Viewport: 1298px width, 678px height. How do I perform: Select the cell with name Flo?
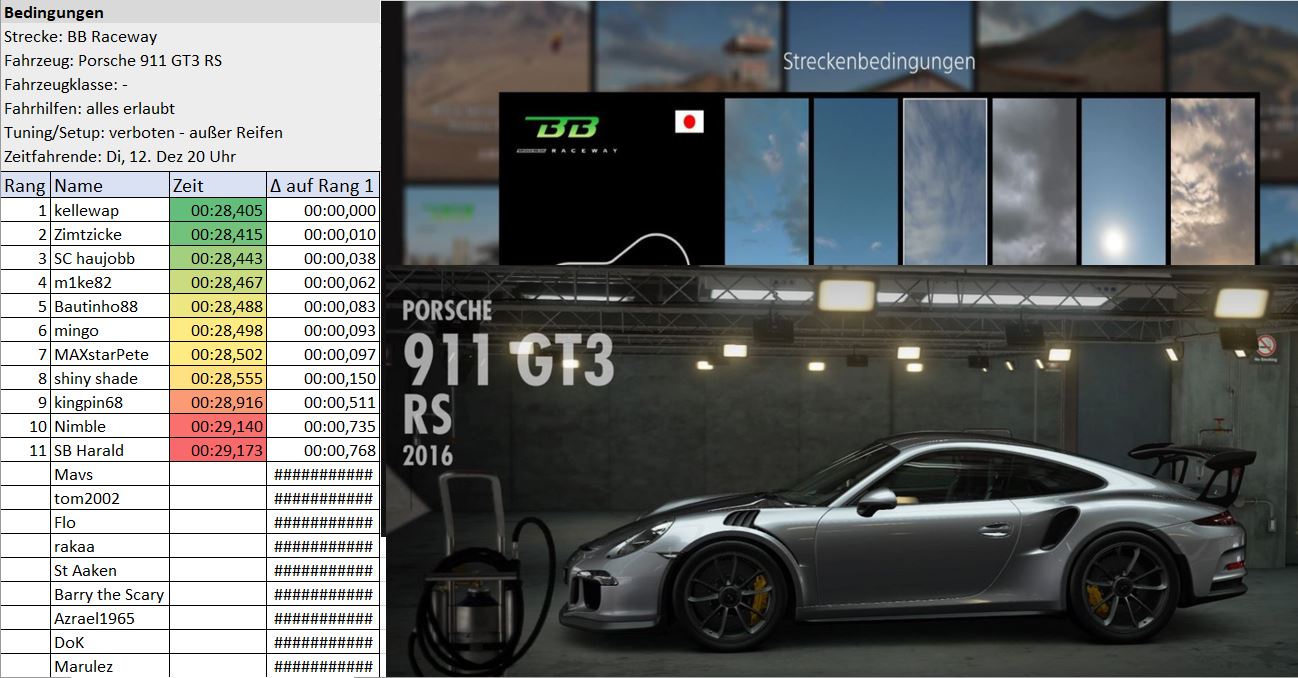(110, 522)
